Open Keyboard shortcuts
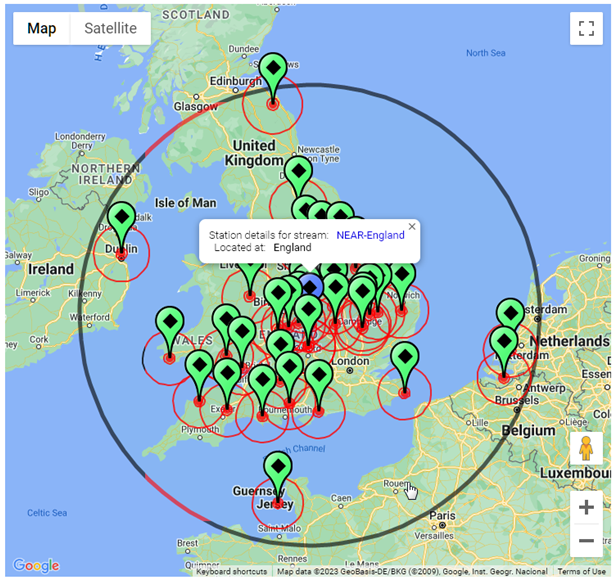Image resolution: width=615 pixels, height=580 pixels. [231, 571]
